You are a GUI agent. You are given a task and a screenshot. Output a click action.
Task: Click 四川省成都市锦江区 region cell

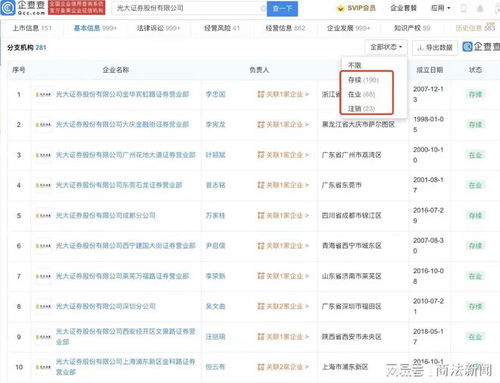pyautogui.click(x=352, y=216)
